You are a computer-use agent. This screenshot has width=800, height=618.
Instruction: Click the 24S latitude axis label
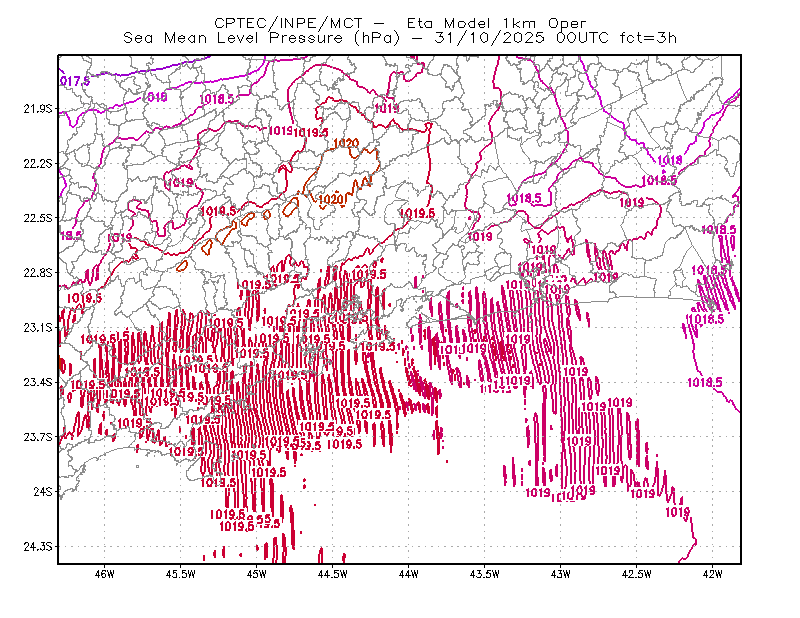click(43, 491)
